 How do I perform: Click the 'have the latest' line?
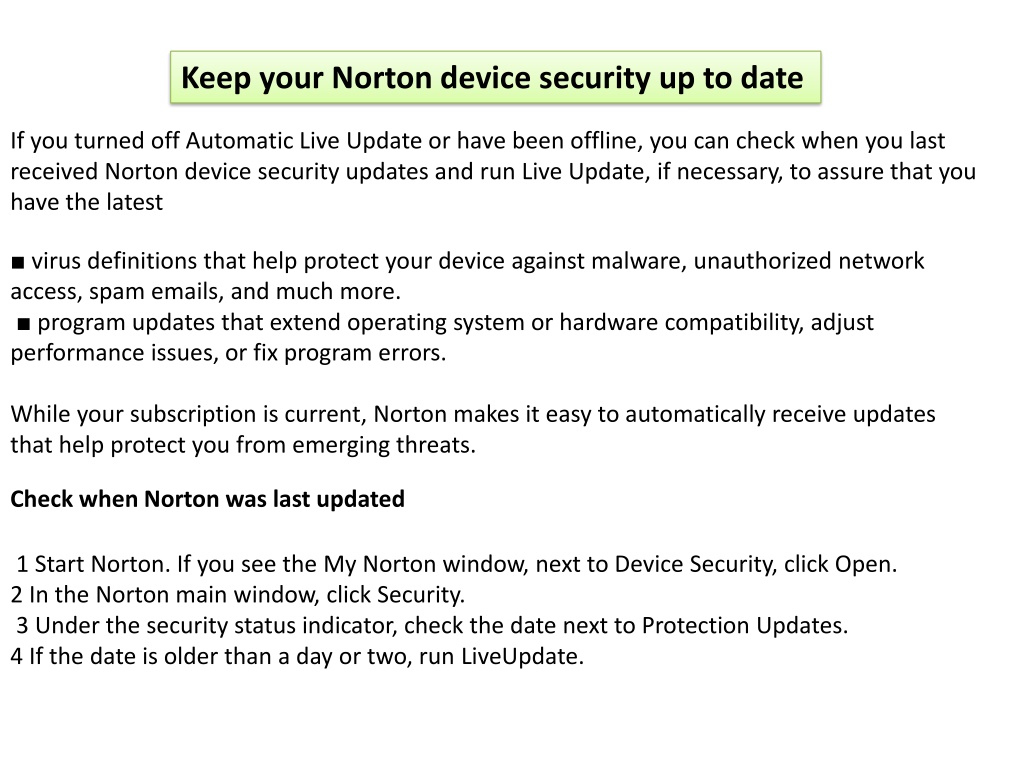click(x=86, y=202)
